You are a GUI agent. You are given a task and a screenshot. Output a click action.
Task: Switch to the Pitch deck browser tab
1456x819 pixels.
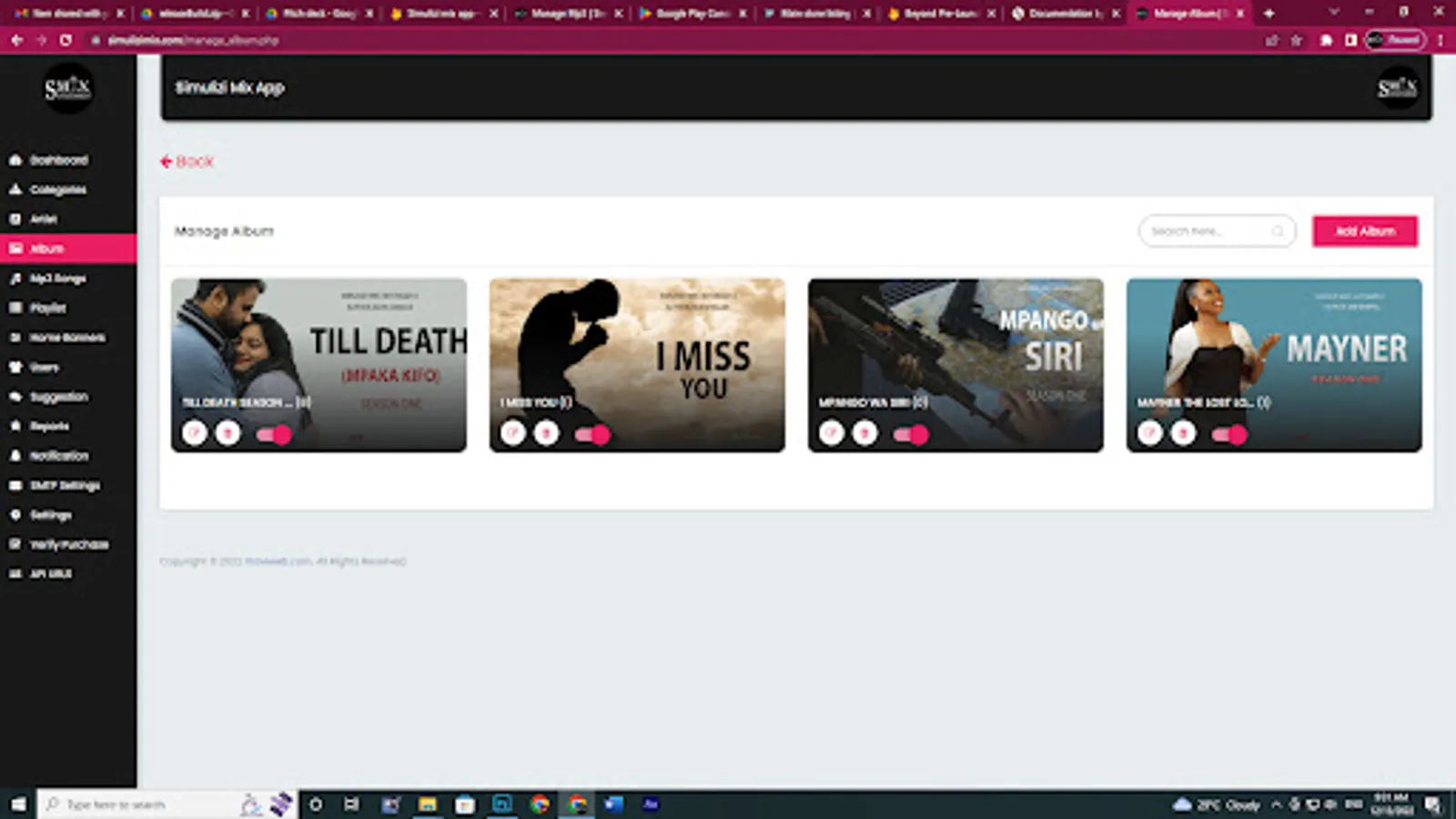point(320,14)
